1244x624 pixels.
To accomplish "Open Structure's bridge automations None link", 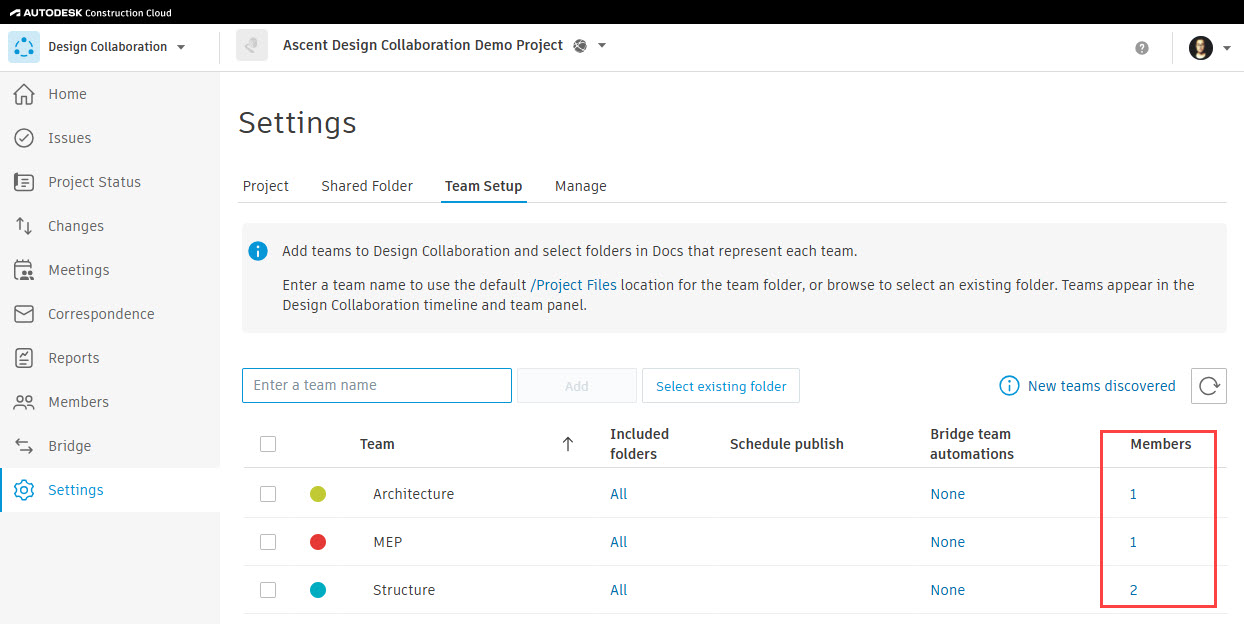I will coord(948,590).
